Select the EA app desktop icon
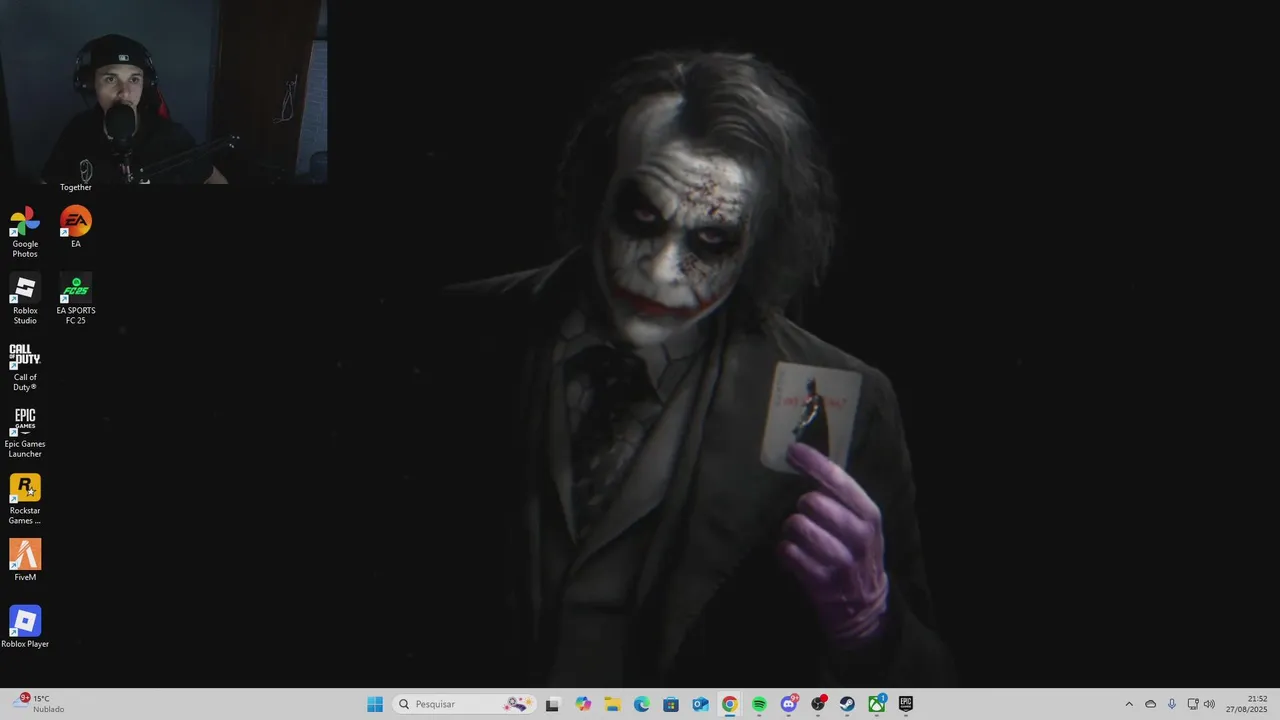This screenshot has width=1280, height=720. pos(75,227)
